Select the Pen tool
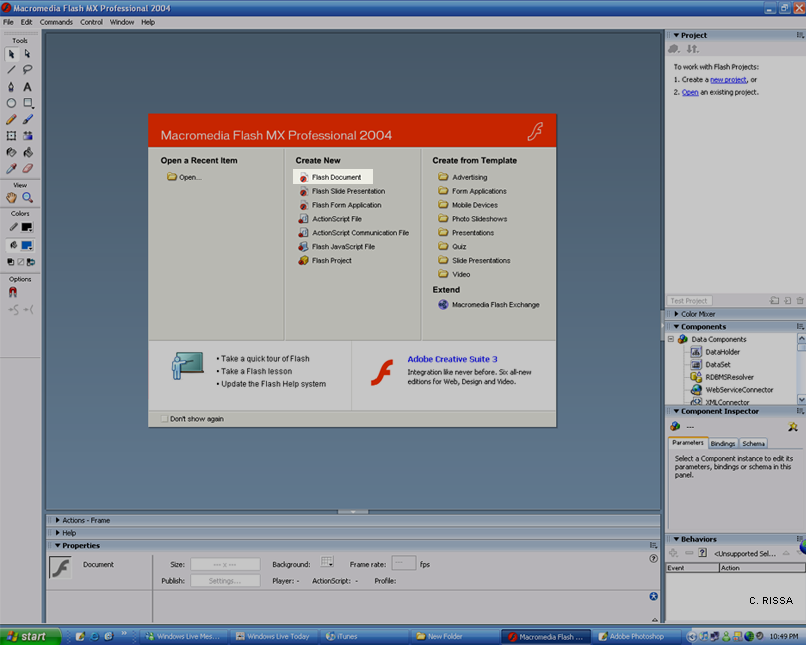 pos(11,87)
